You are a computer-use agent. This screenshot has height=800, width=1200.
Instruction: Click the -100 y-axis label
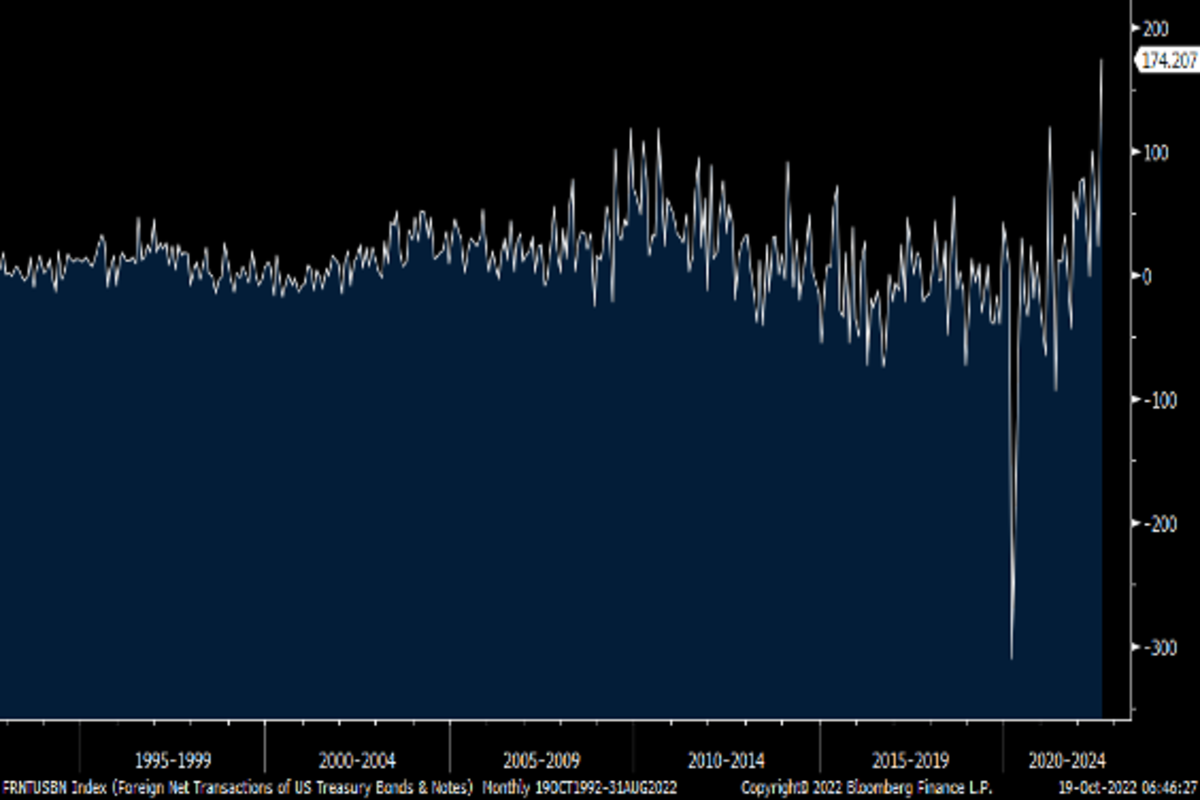click(1160, 399)
